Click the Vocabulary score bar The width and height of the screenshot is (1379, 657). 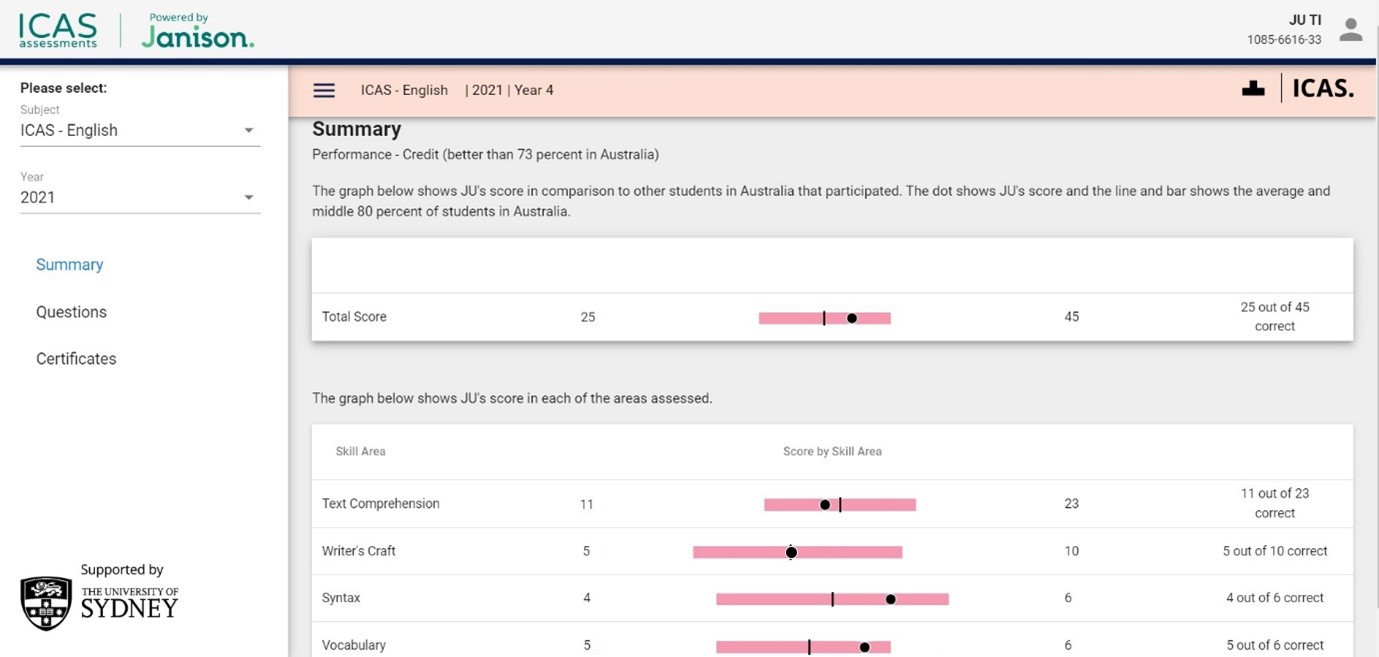[760, 647]
